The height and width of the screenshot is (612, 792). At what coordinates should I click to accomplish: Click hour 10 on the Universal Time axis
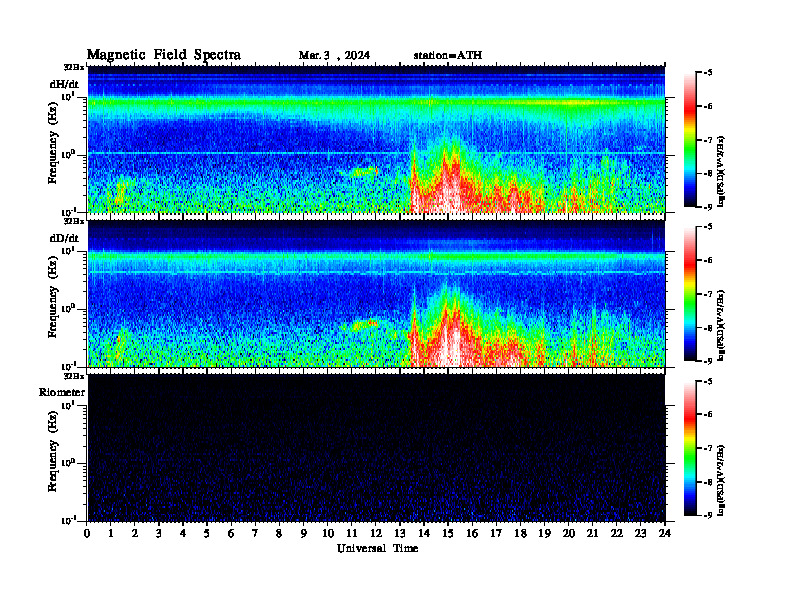pos(328,533)
